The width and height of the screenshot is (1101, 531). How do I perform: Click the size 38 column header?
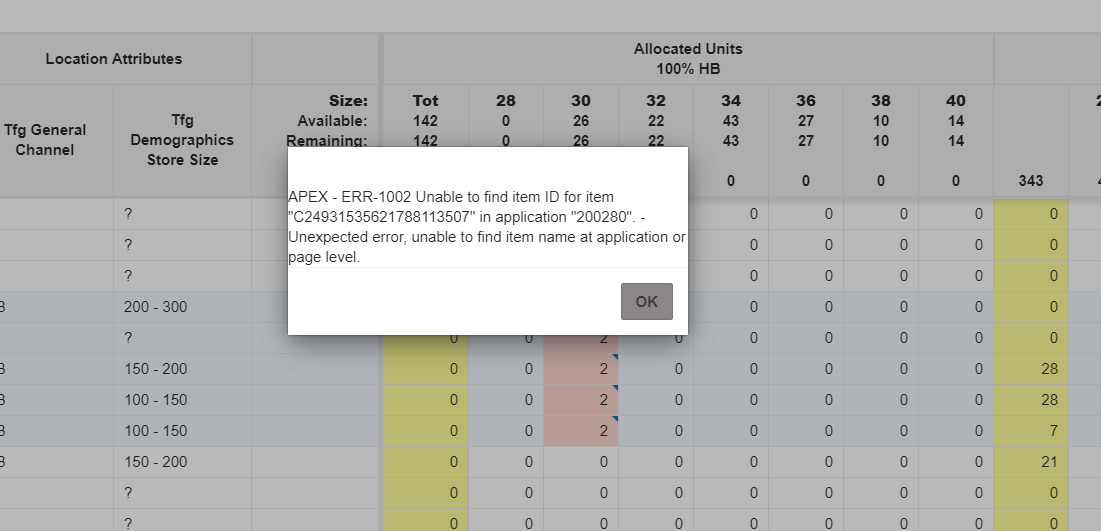tap(881, 100)
